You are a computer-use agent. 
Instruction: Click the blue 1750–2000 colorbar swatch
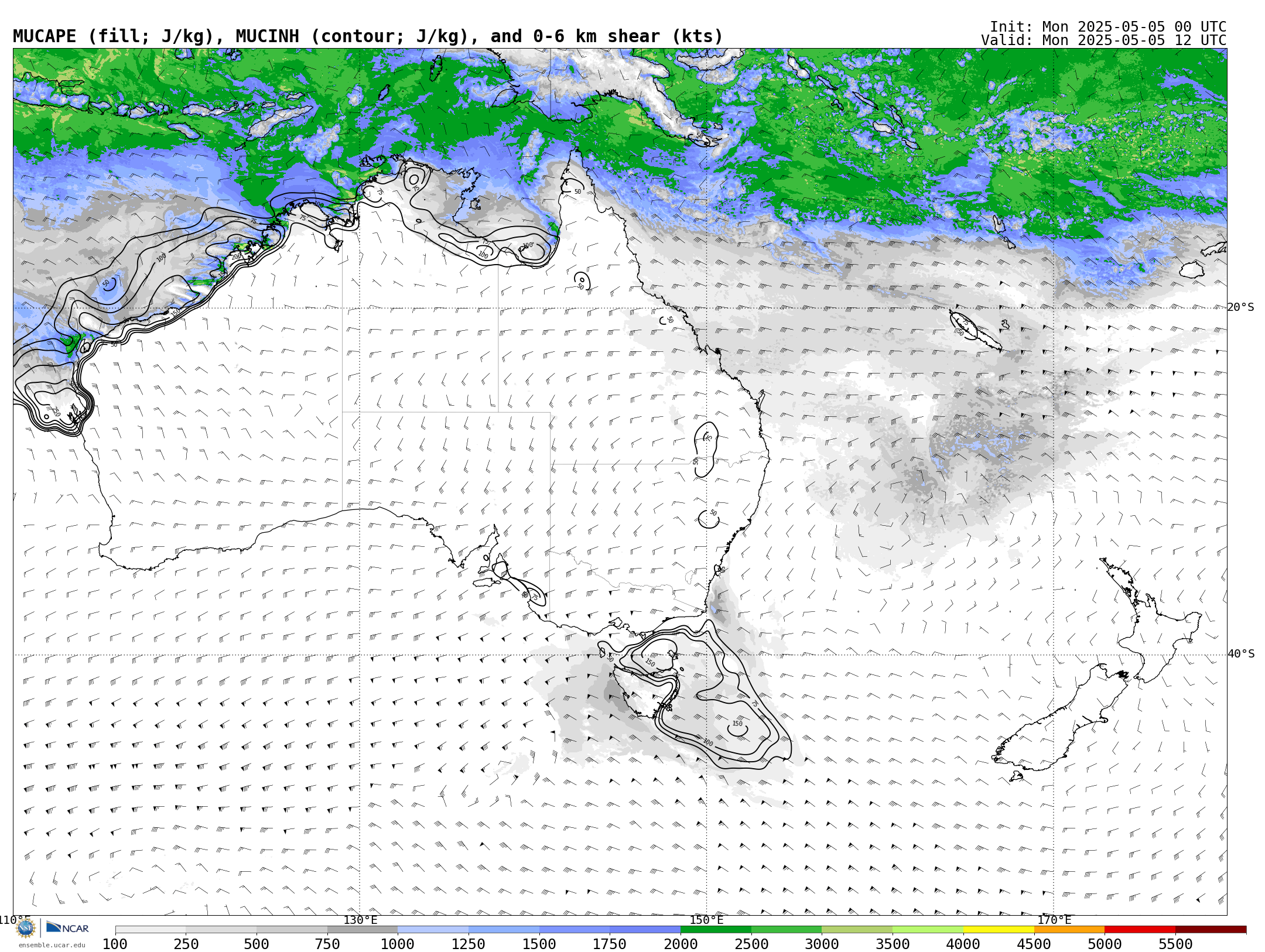point(645,930)
